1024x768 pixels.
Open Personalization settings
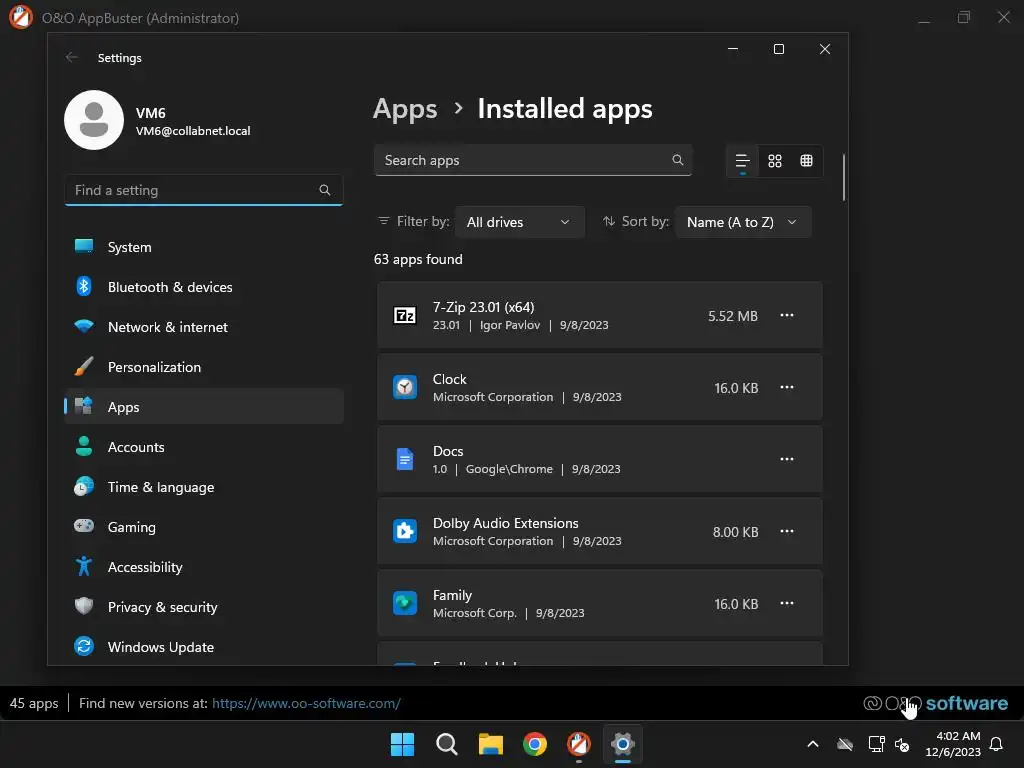point(204,367)
